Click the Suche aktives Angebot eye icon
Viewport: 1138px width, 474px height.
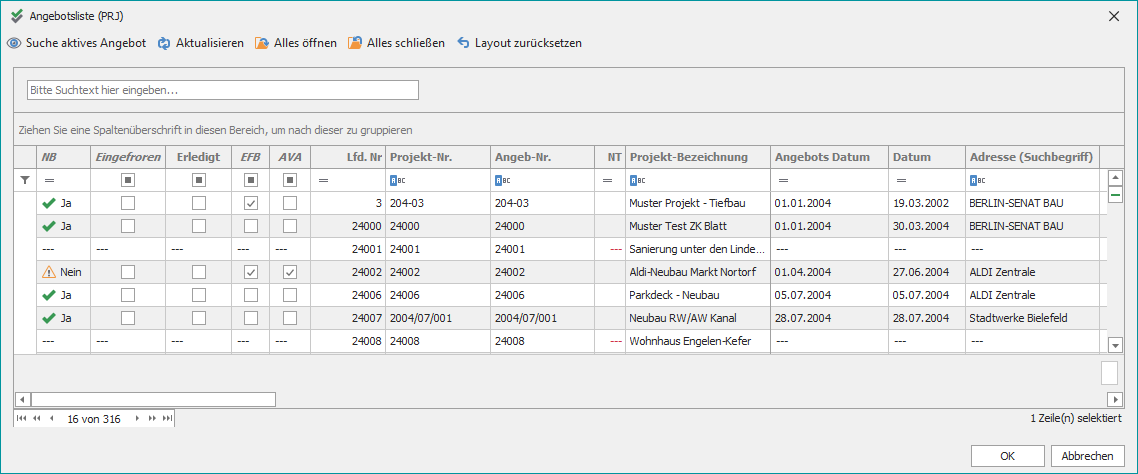click(14, 44)
